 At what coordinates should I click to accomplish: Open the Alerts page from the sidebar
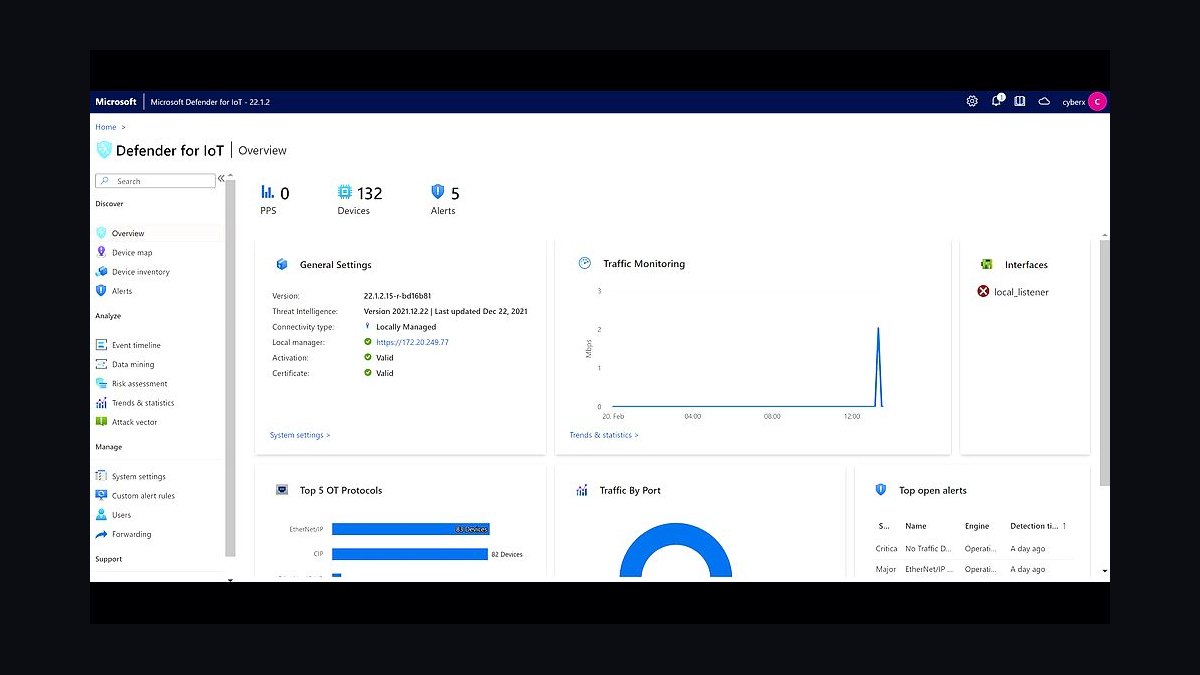point(114,291)
